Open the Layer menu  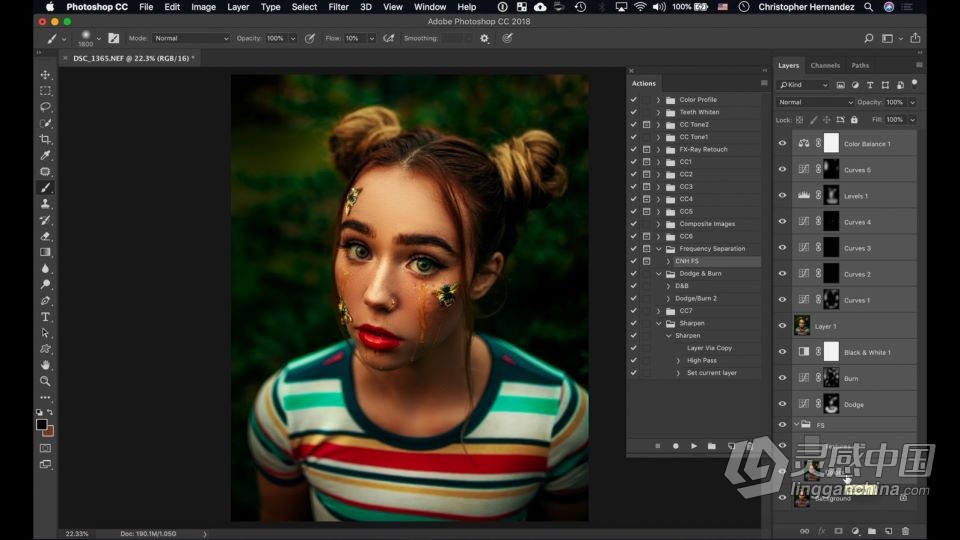coord(238,7)
